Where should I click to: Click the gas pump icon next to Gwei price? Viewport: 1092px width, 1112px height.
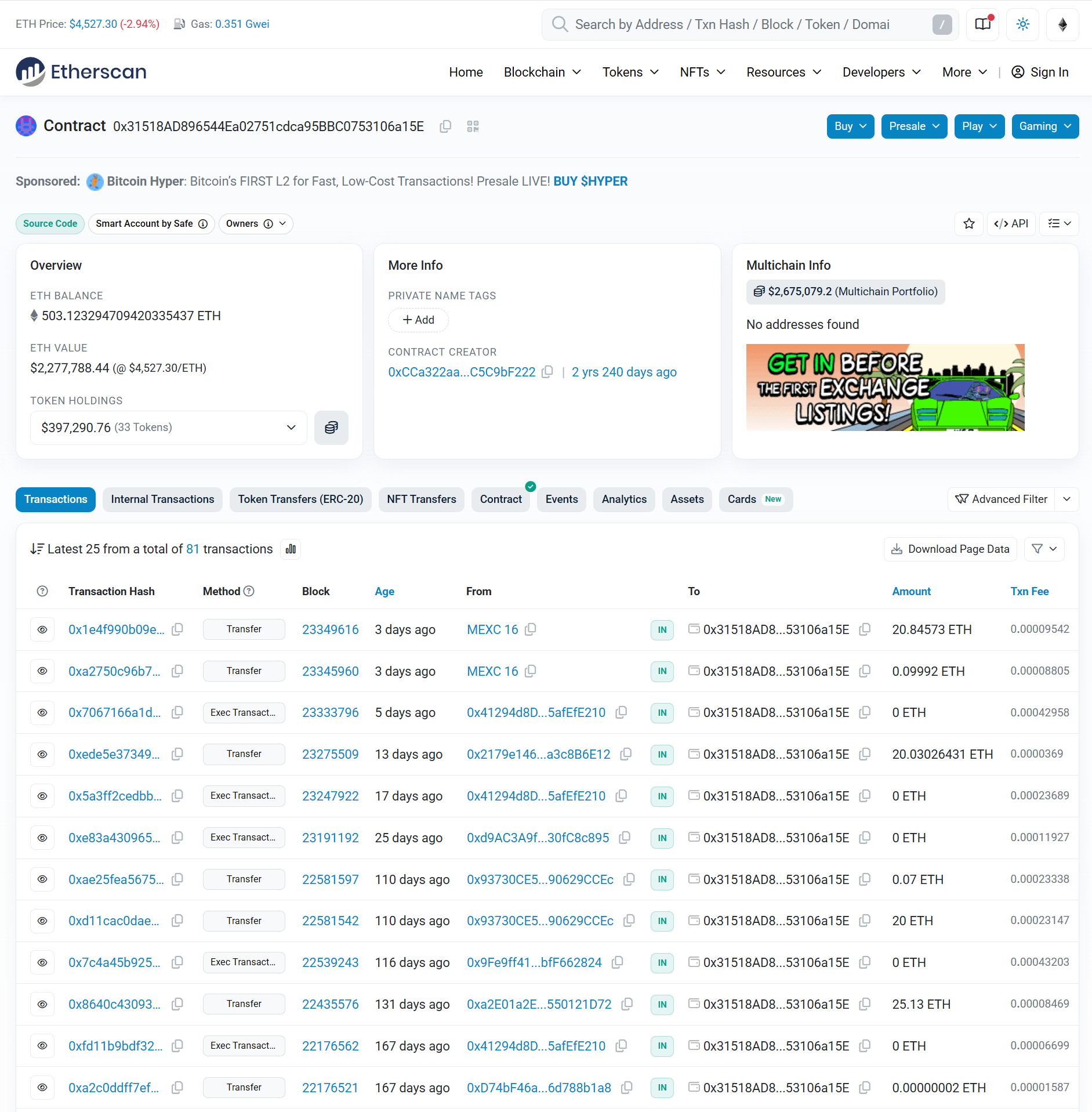[179, 24]
